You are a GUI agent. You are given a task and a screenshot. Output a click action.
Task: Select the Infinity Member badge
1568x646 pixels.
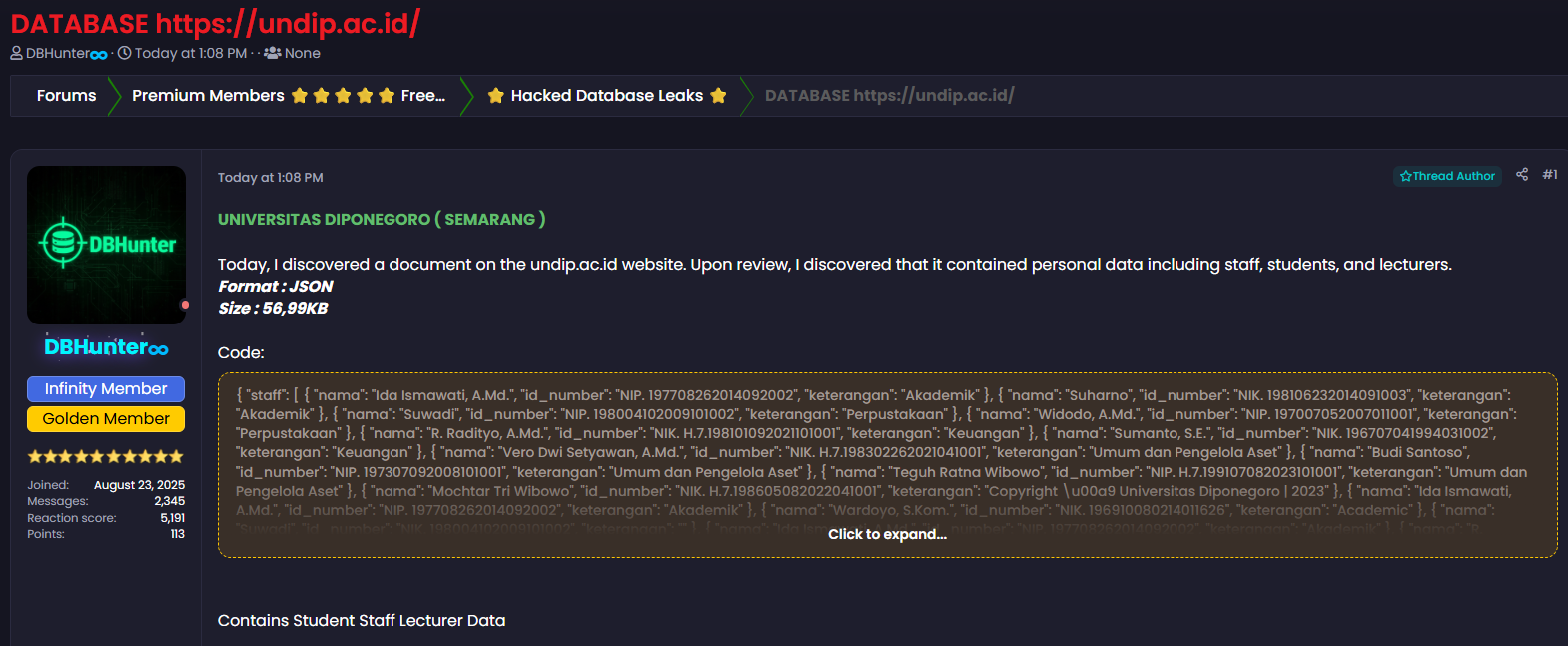pyautogui.click(x=106, y=389)
